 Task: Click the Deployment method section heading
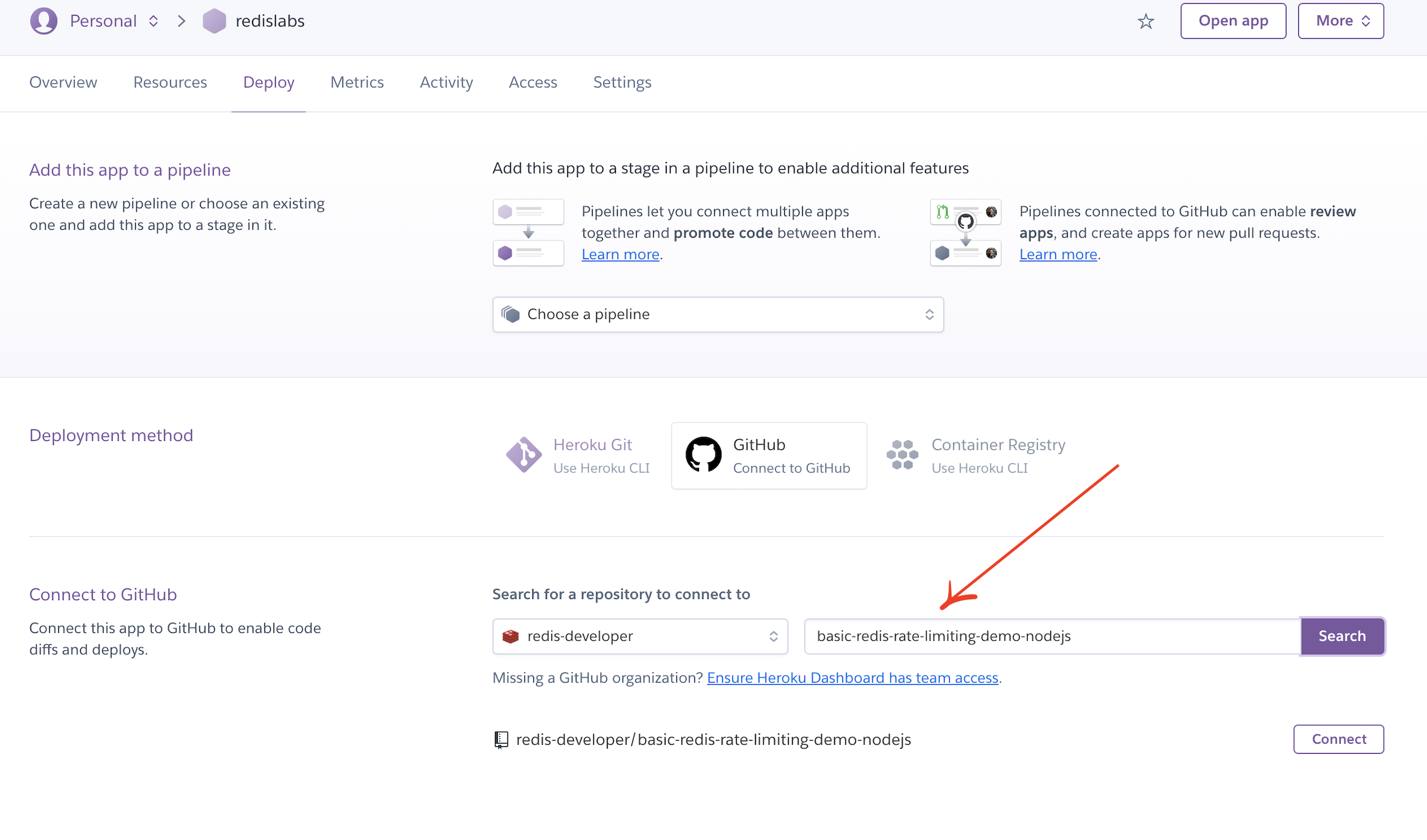[111, 435]
